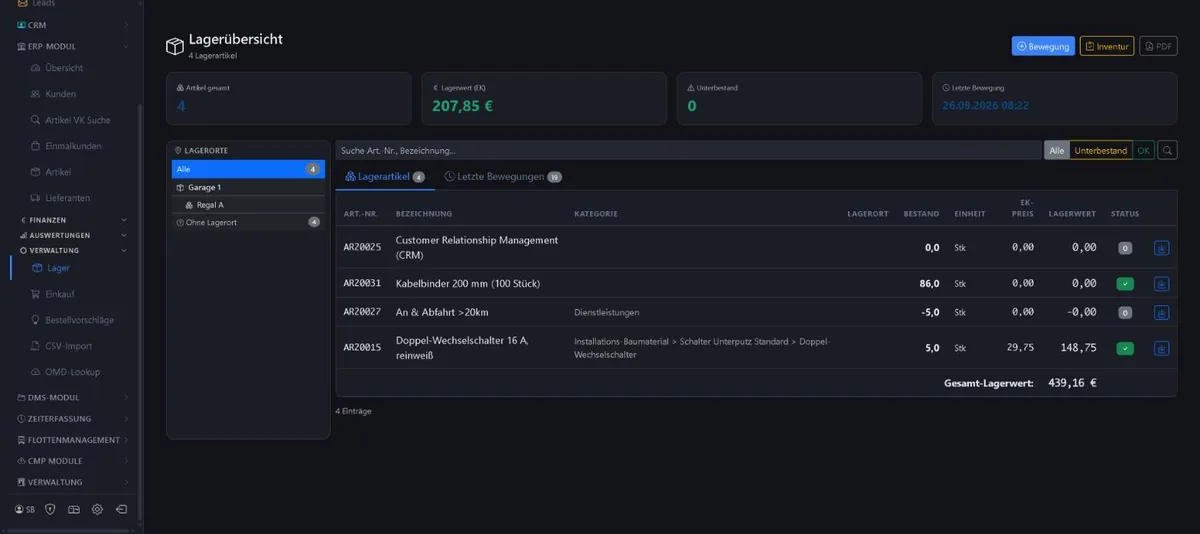Image resolution: width=1200 pixels, height=534 pixels.
Task: Select the Garage 1 storage location
Action: (x=248, y=187)
